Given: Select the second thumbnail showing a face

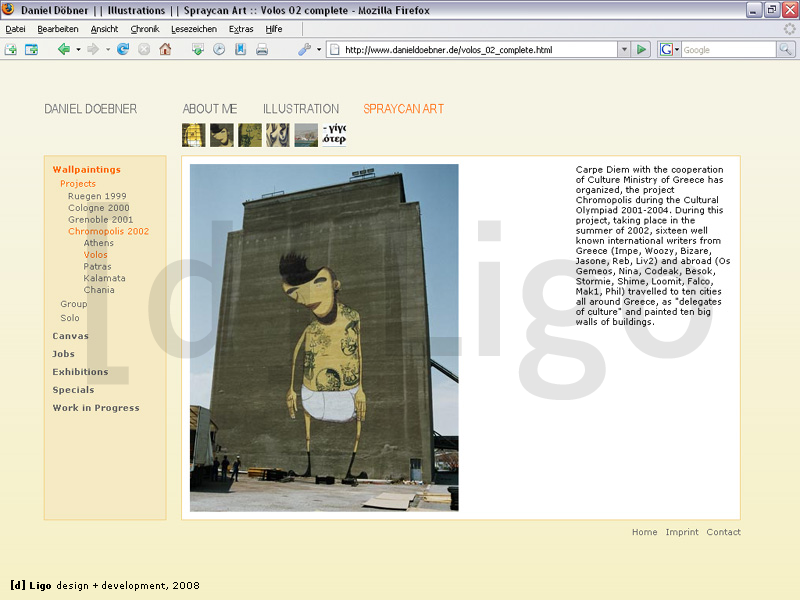Looking at the screenshot, I should [x=222, y=135].
